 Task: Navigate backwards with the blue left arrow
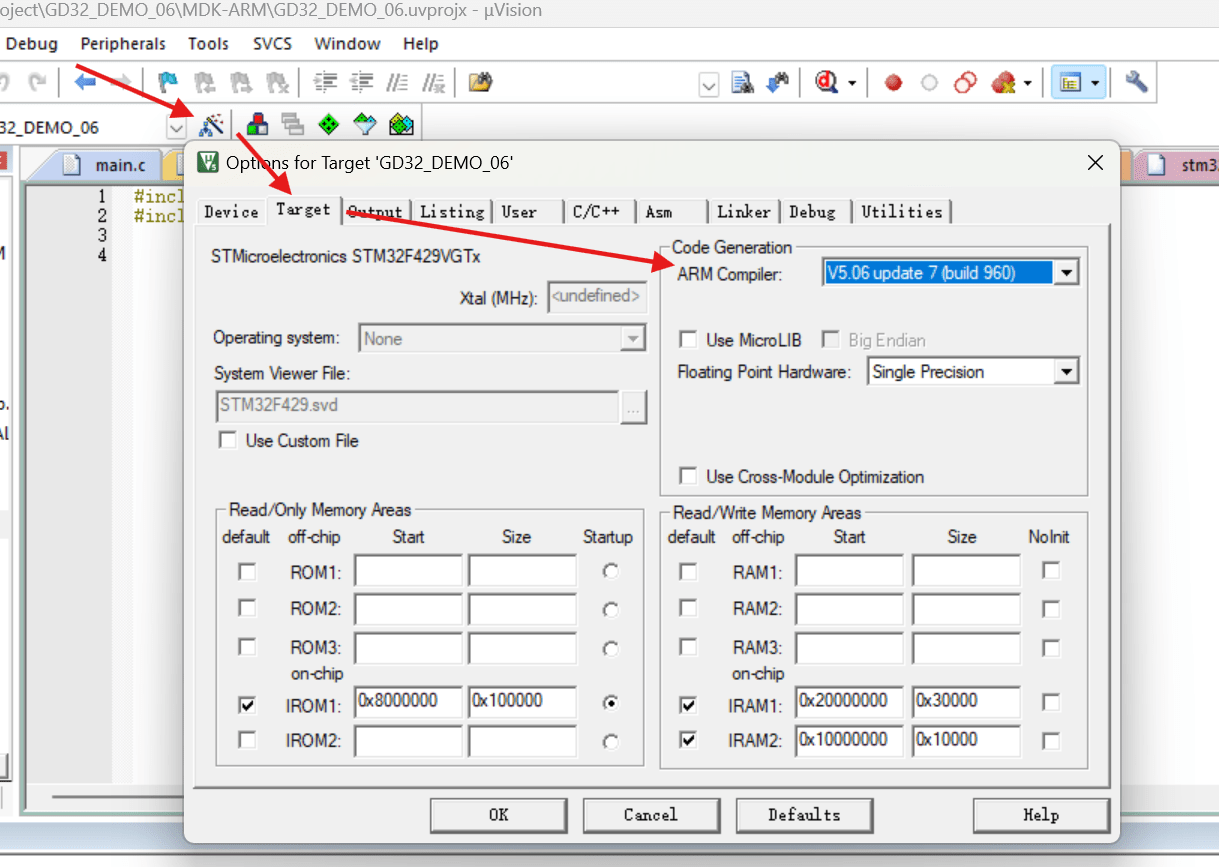click(84, 82)
